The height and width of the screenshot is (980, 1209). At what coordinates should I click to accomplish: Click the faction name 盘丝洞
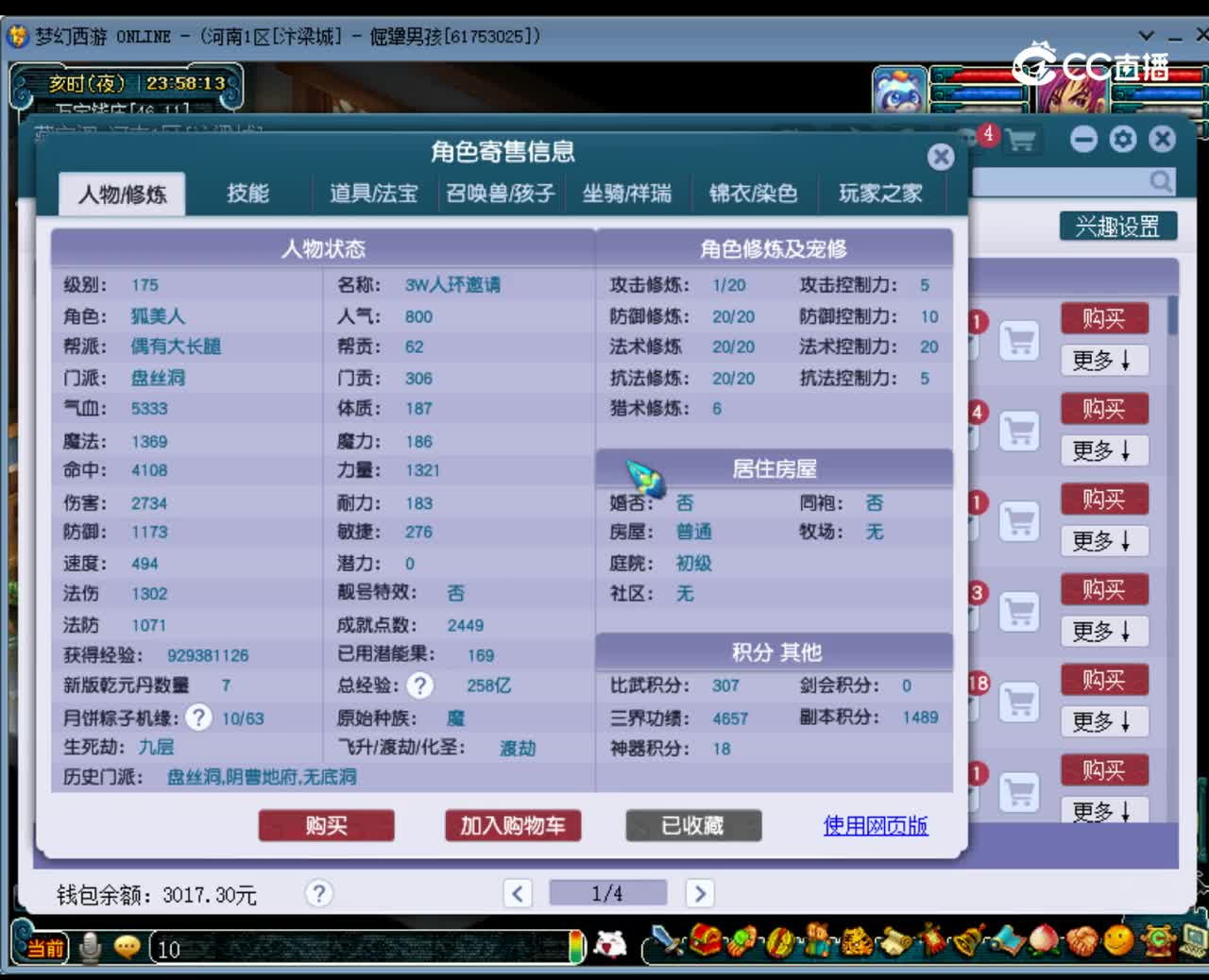(158, 378)
